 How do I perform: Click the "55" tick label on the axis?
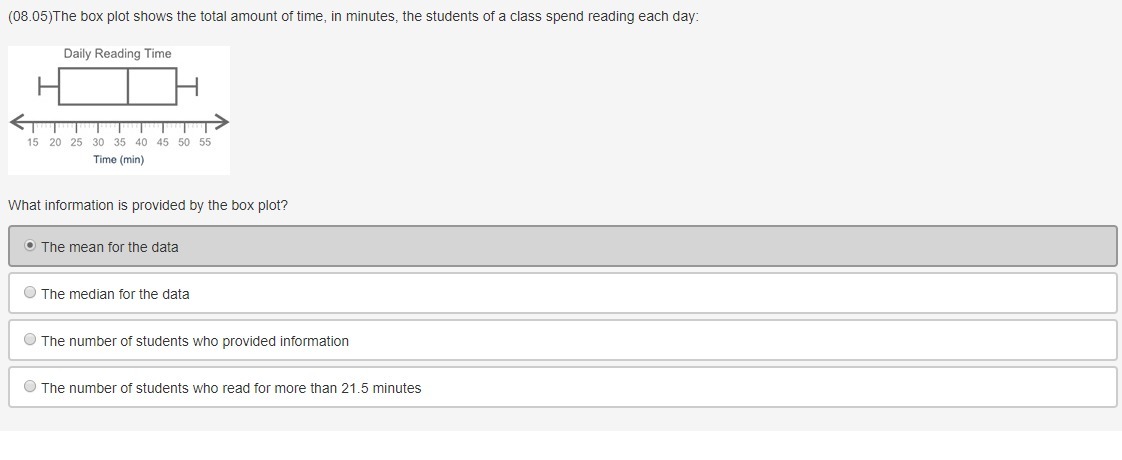pyautogui.click(x=205, y=143)
